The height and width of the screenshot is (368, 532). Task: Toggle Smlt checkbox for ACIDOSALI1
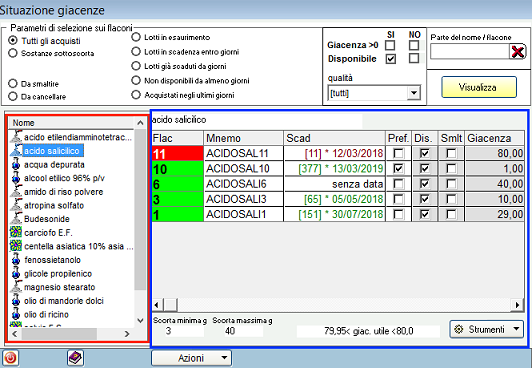pos(451,214)
